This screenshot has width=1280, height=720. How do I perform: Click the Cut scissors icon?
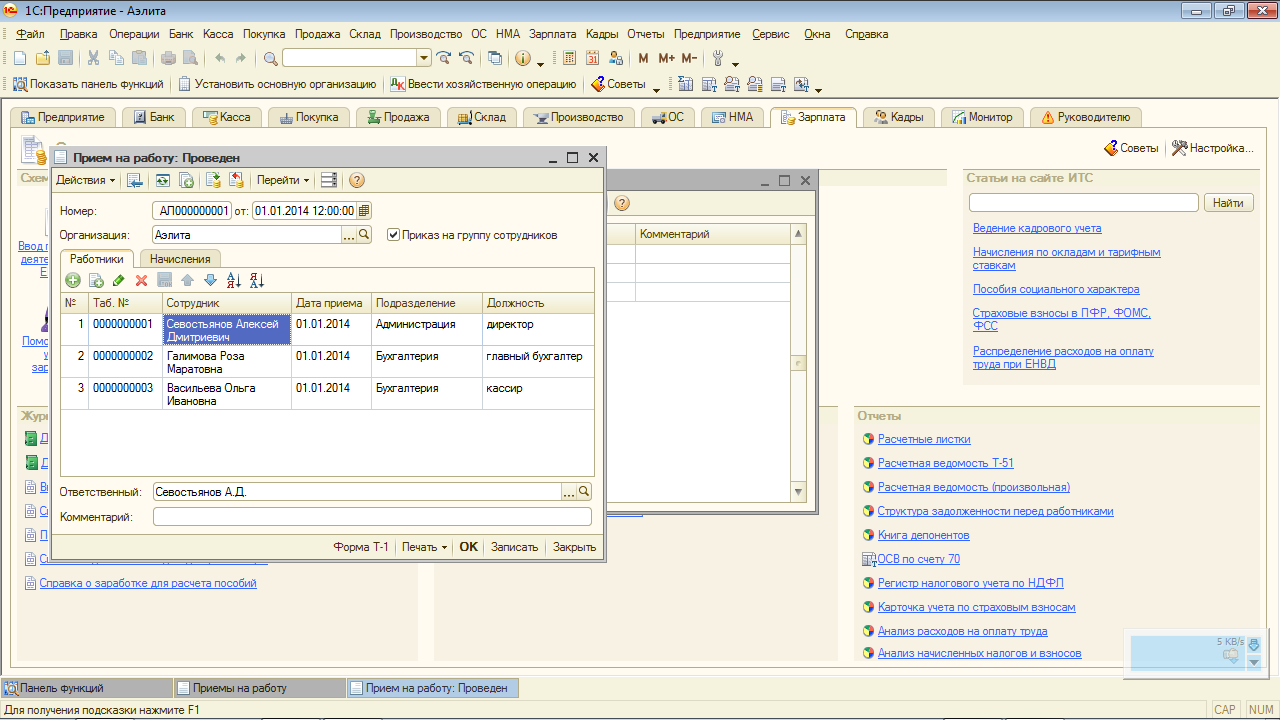[93, 58]
